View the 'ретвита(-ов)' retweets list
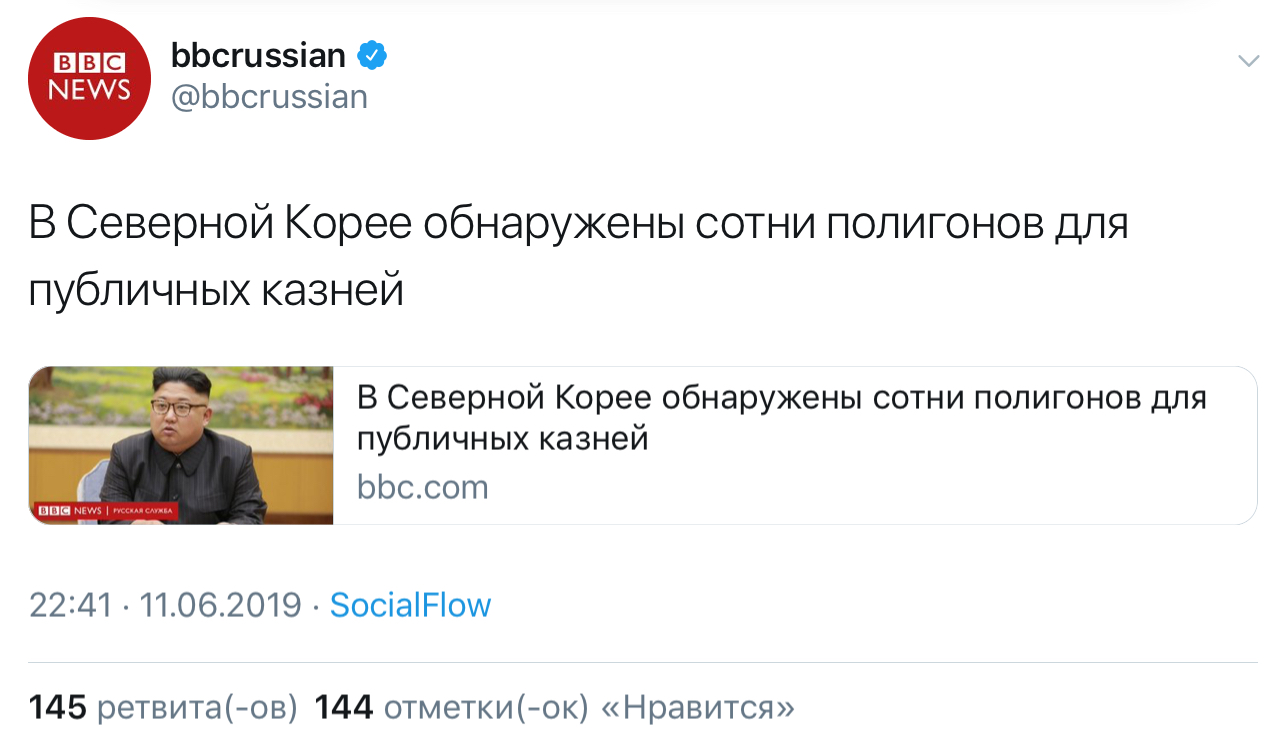1266x748 pixels. tap(197, 708)
